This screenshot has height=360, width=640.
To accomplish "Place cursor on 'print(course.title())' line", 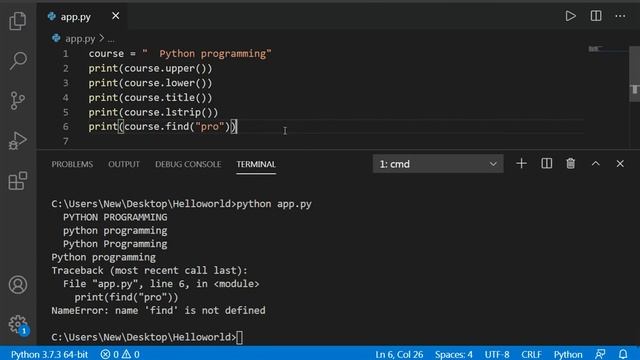I will point(150,98).
